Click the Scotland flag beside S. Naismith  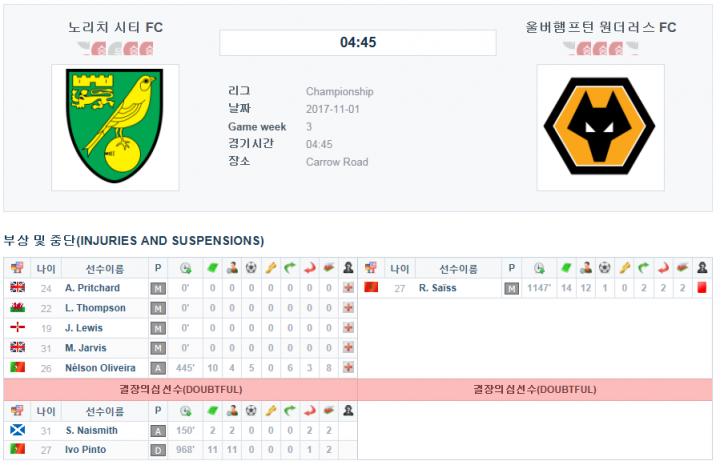17,430
